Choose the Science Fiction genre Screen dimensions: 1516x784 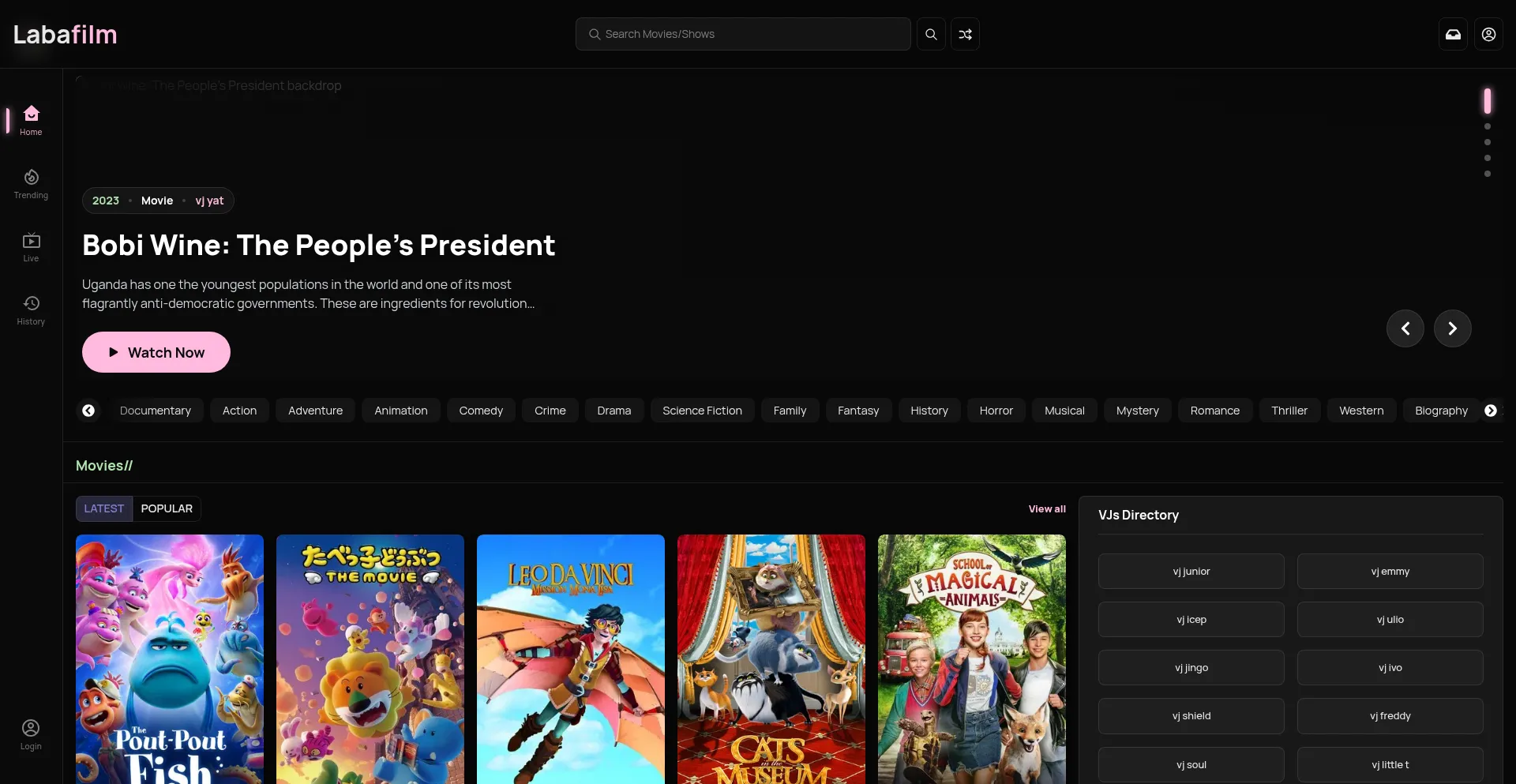click(703, 411)
